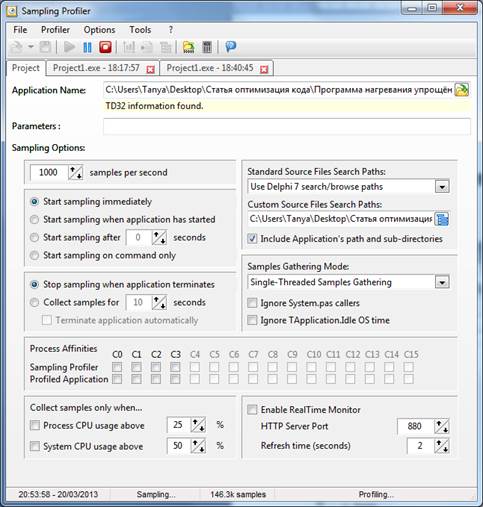Viewport: 483px width, 507px height.
Task: Click the browse application file icon
Action: click(462, 90)
